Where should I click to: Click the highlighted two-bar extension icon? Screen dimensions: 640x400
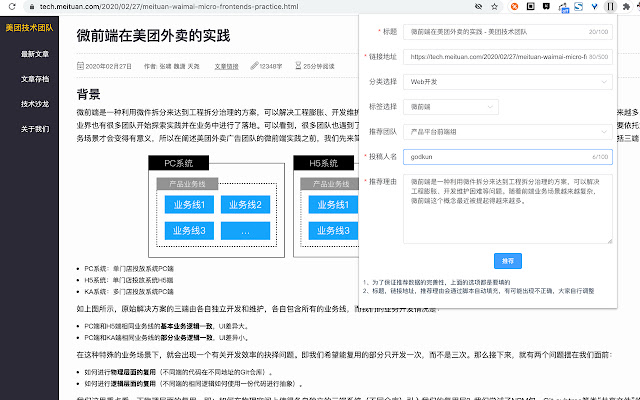point(611,7)
